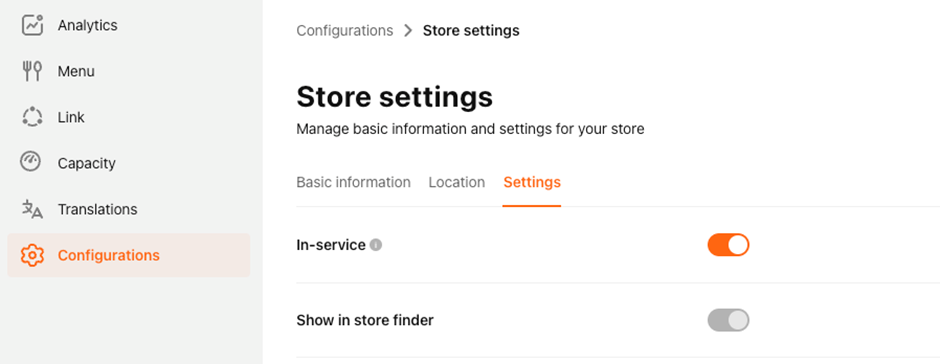Viewport: 940px width, 364px height.
Task: Click the Store settings breadcrumb text
Action: [471, 30]
